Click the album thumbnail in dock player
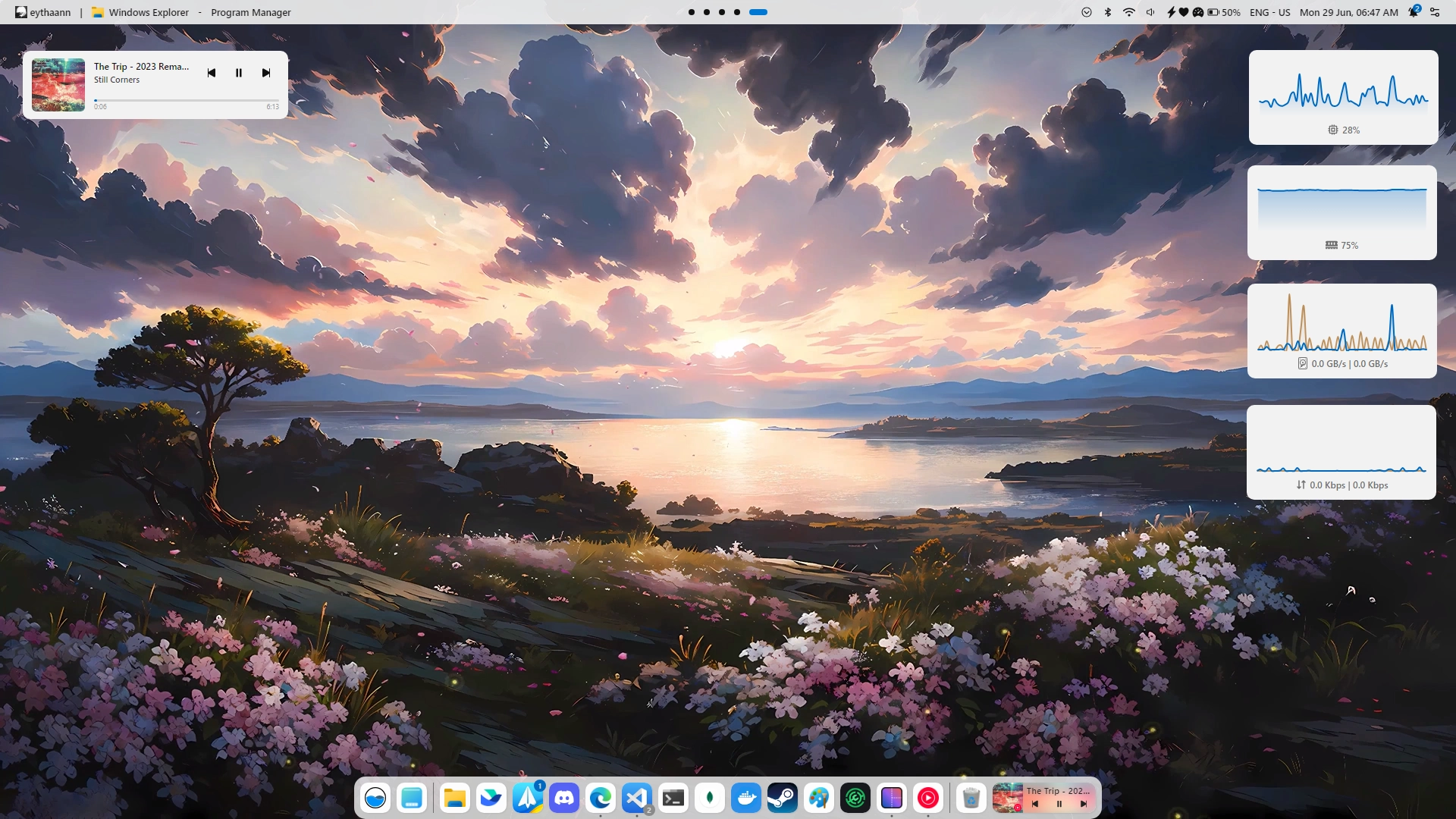The width and height of the screenshot is (1456, 819). point(1008,798)
